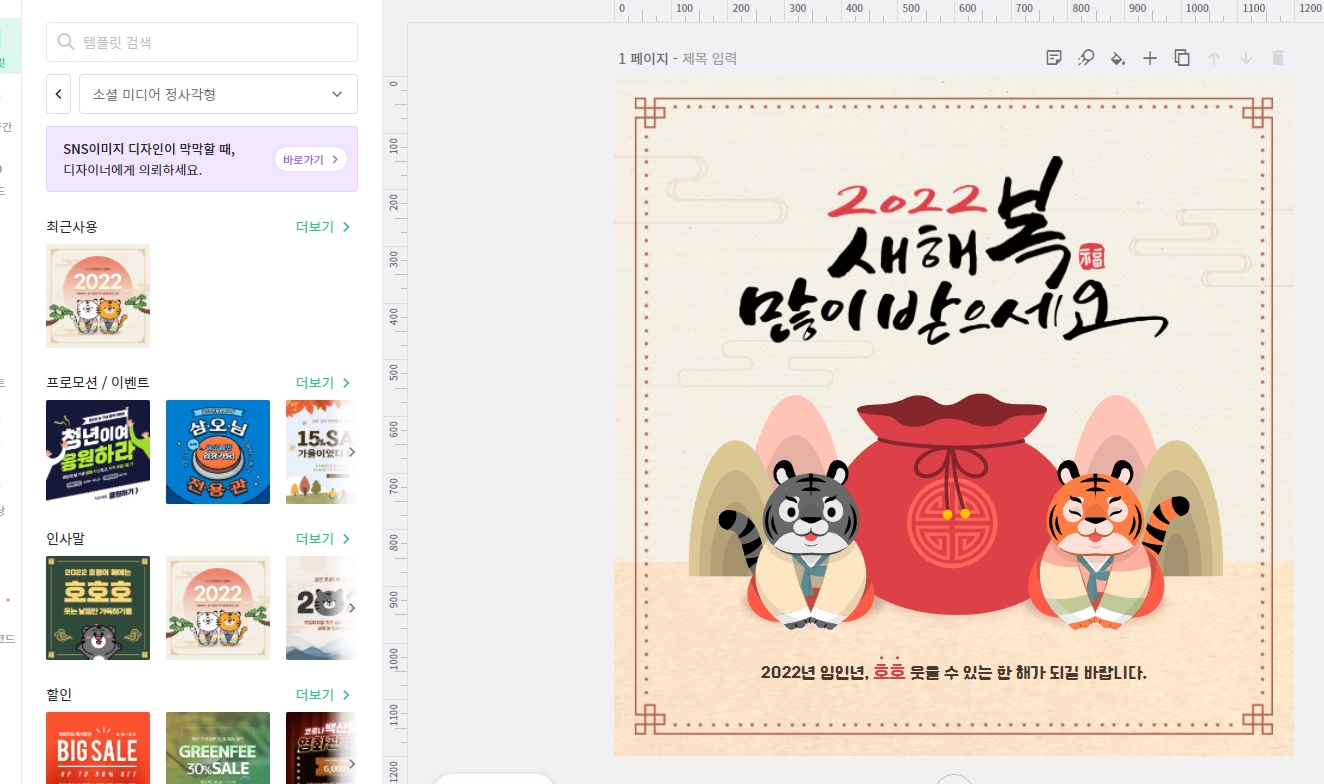Click the 바로가기 button in banner
Viewport: 1324px width, 784px height.
tap(310, 159)
